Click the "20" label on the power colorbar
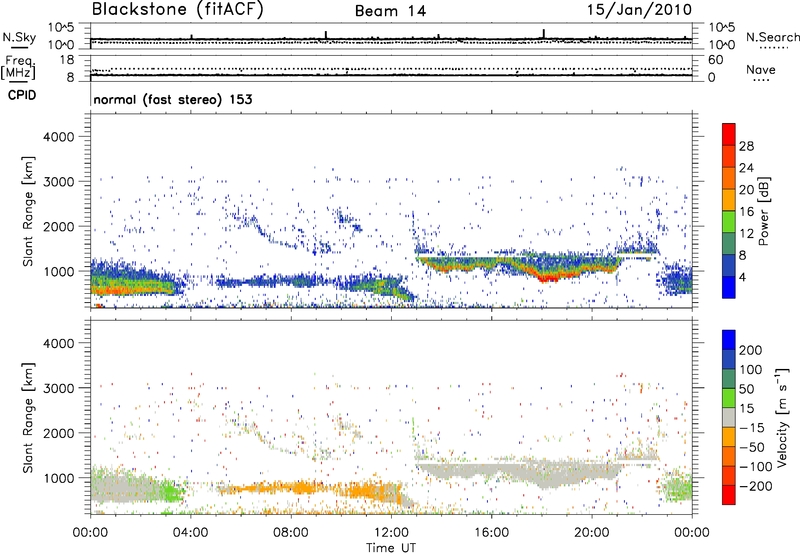This screenshot has height=554, width=800. [746, 190]
